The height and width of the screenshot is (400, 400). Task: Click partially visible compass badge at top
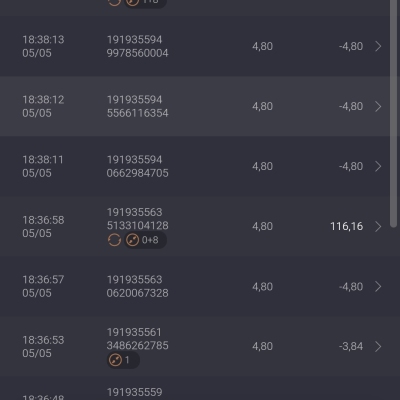(x=145, y=3)
